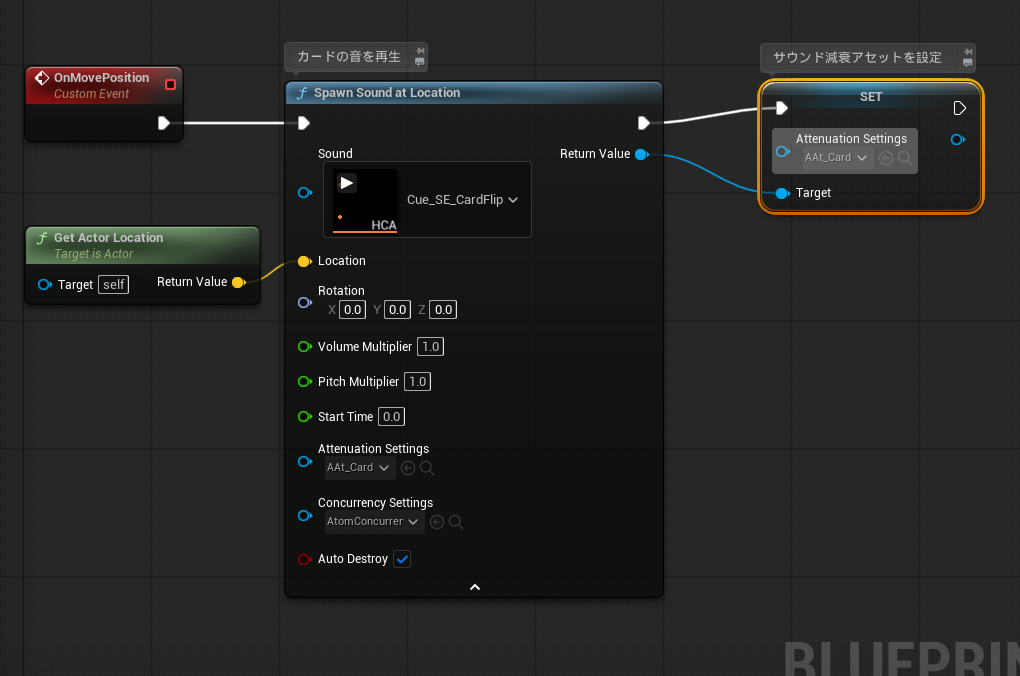Viewport: 1020px width, 676px height.
Task: Click the OnMovePosition execution output pin
Action: (x=164, y=123)
